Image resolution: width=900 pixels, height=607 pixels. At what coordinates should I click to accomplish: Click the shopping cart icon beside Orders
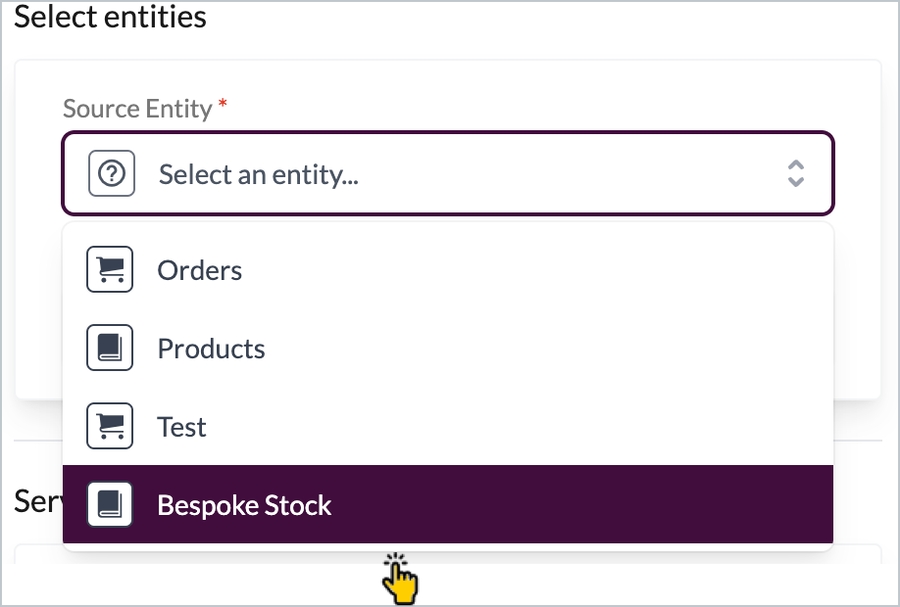pyautogui.click(x=110, y=270)
